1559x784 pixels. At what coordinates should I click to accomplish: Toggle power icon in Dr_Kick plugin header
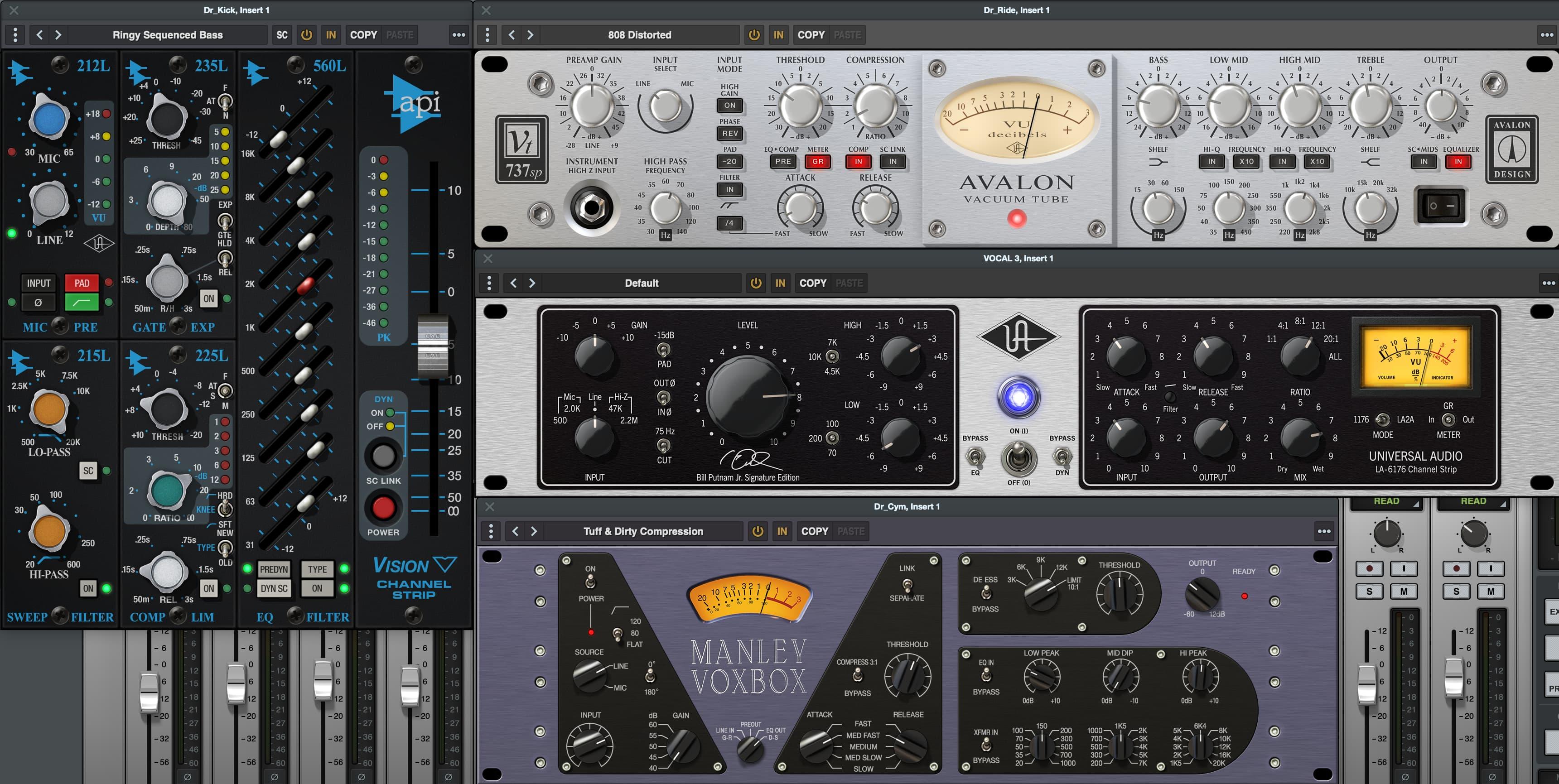(307, 35)
